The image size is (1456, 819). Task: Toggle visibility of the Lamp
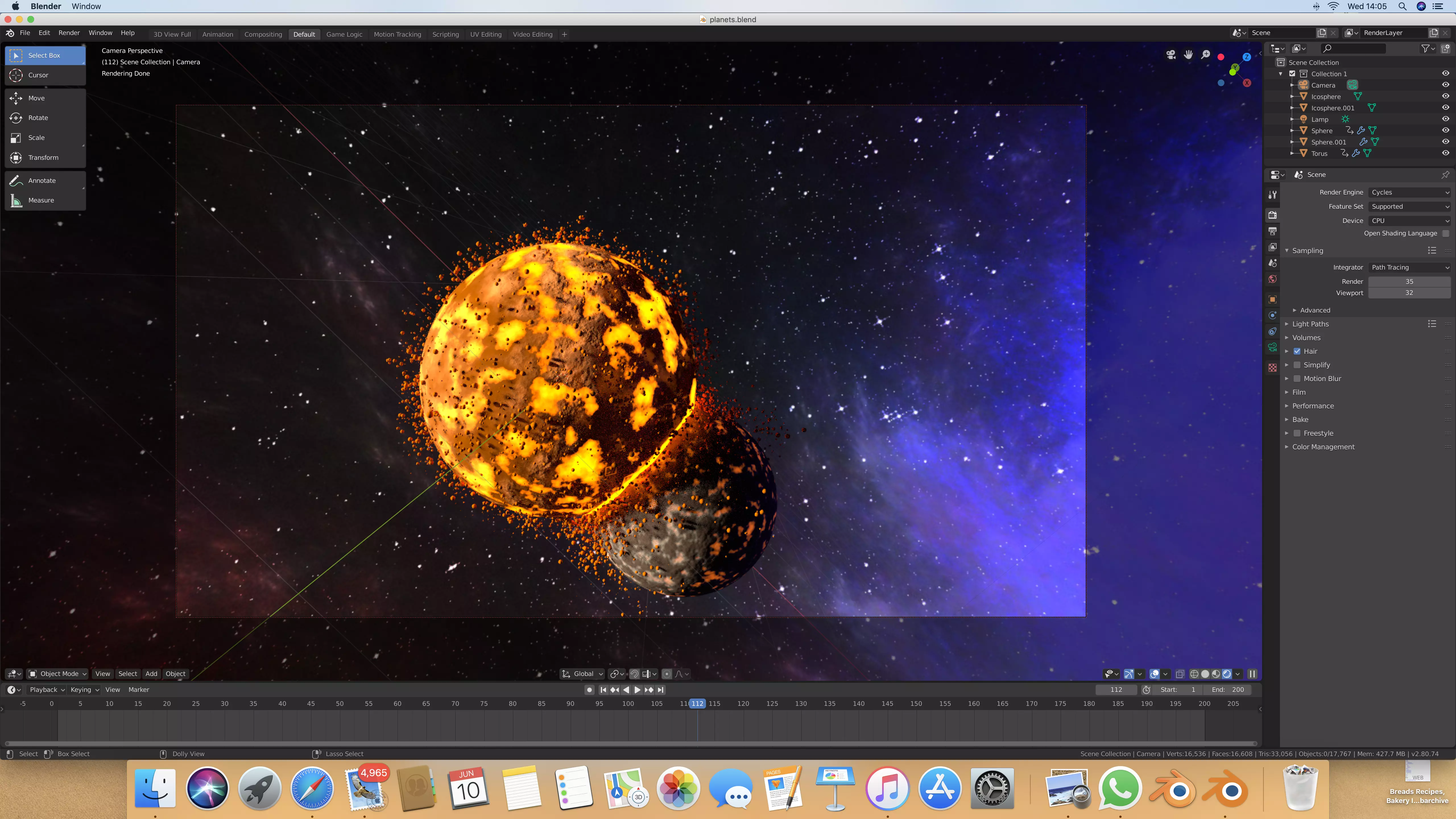pos(1445,119)
